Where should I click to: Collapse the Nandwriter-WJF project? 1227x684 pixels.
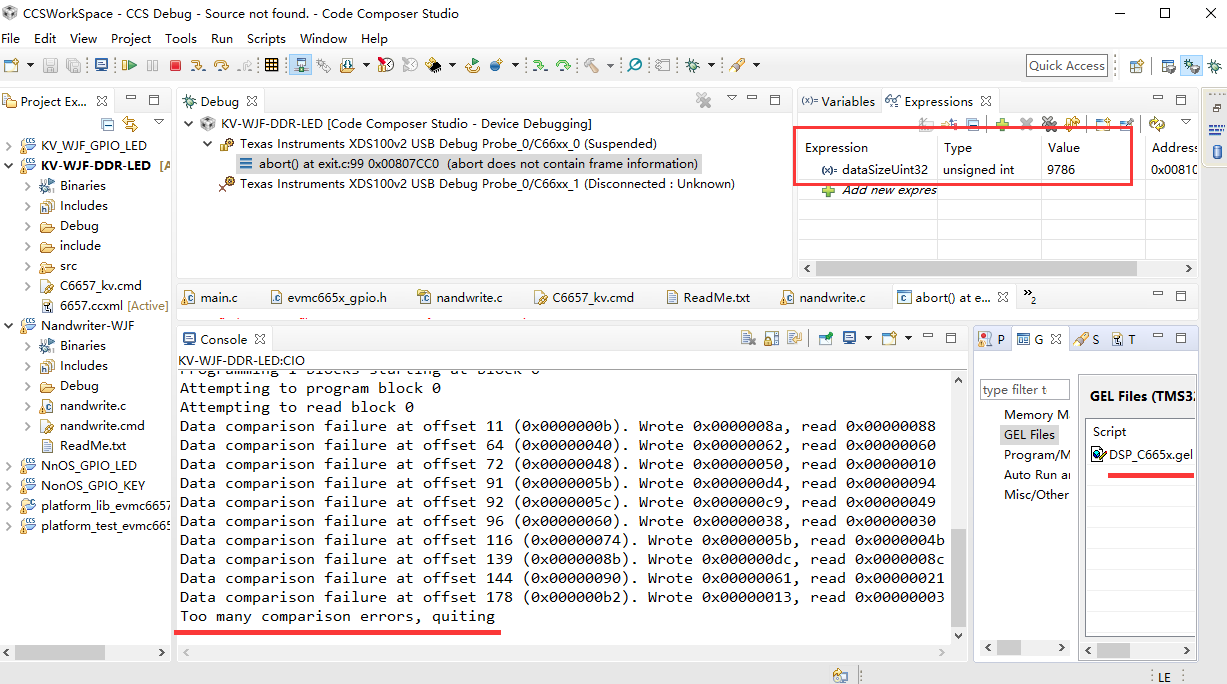click(x=9, y=326)
